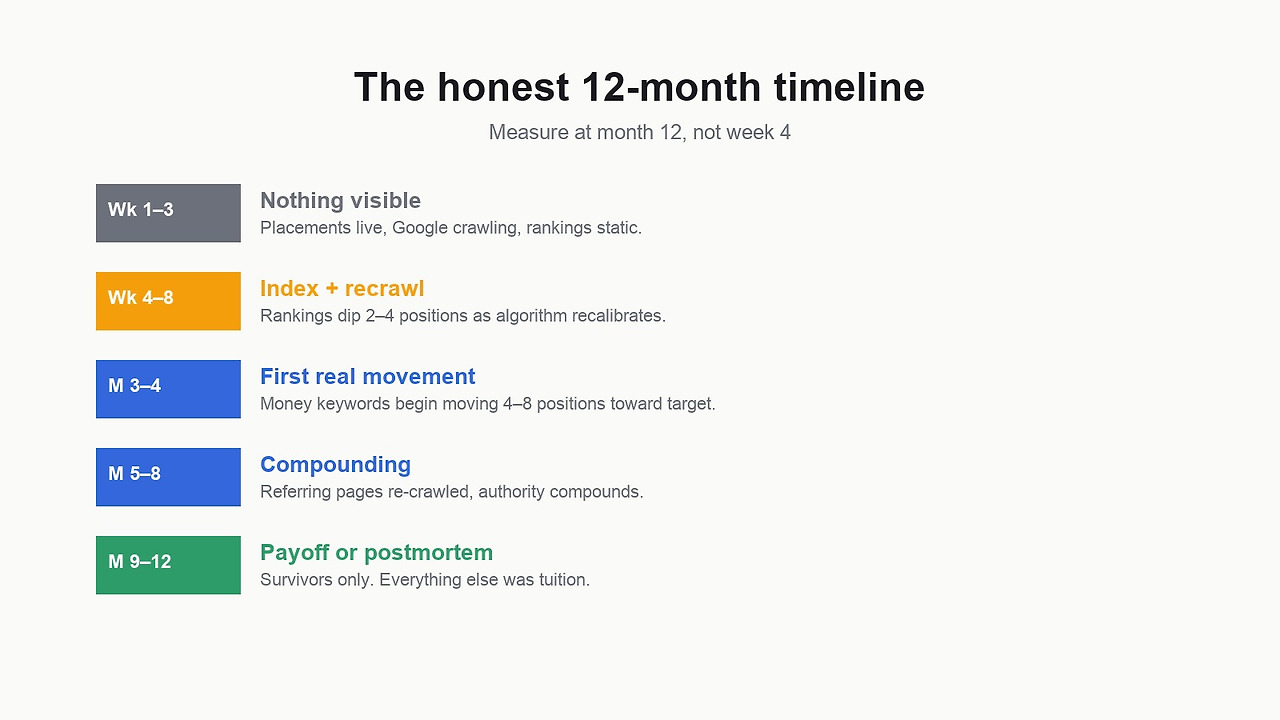
Task: Select the 'Index + recrawl' heading
Action: pyautogui.click(x=342, y=288)
